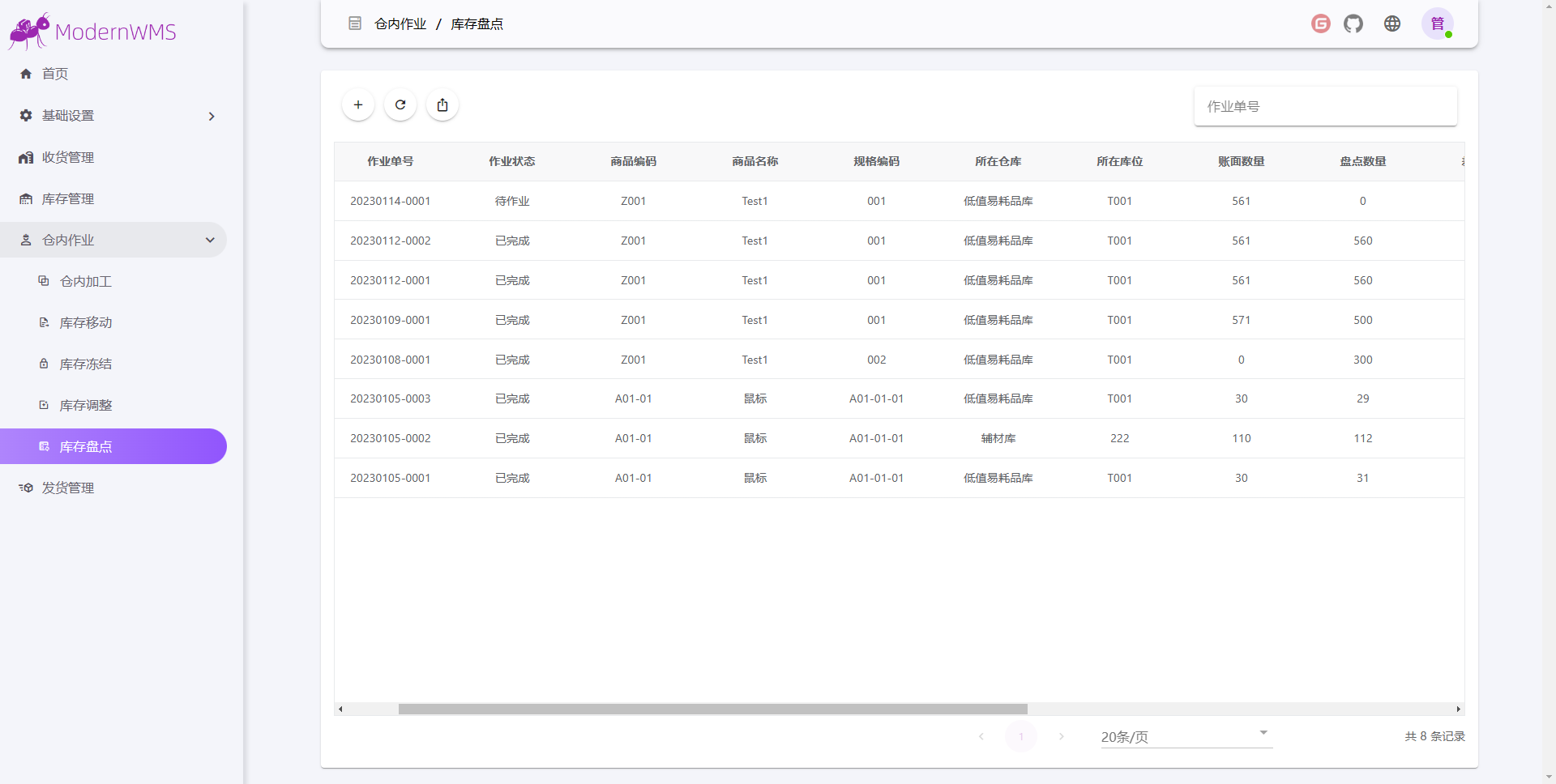Click the breadcrumb menu document icon
1556x784 pixels.
click(x=355, y=23)
